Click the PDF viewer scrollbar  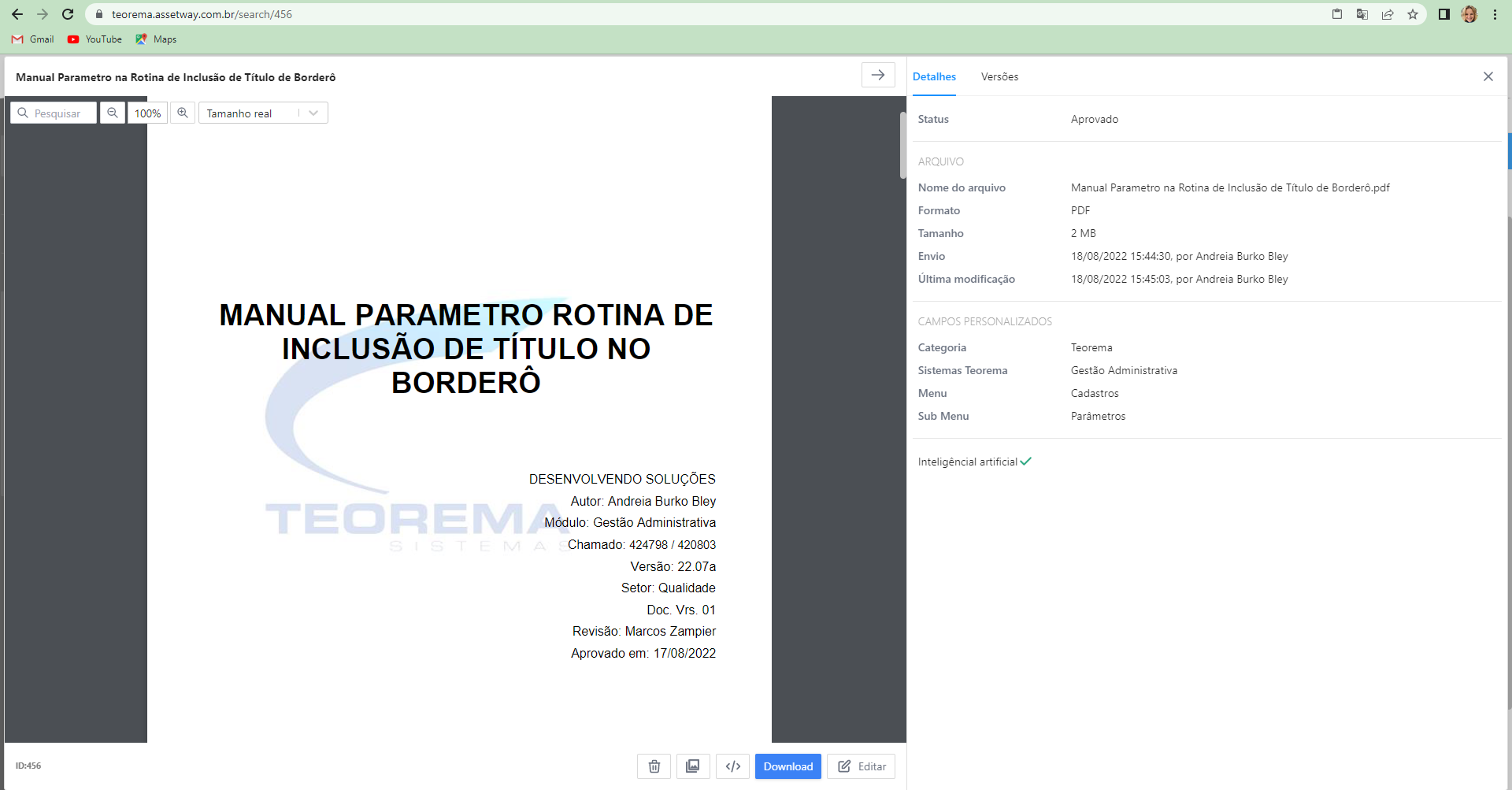tap(903, 146)
